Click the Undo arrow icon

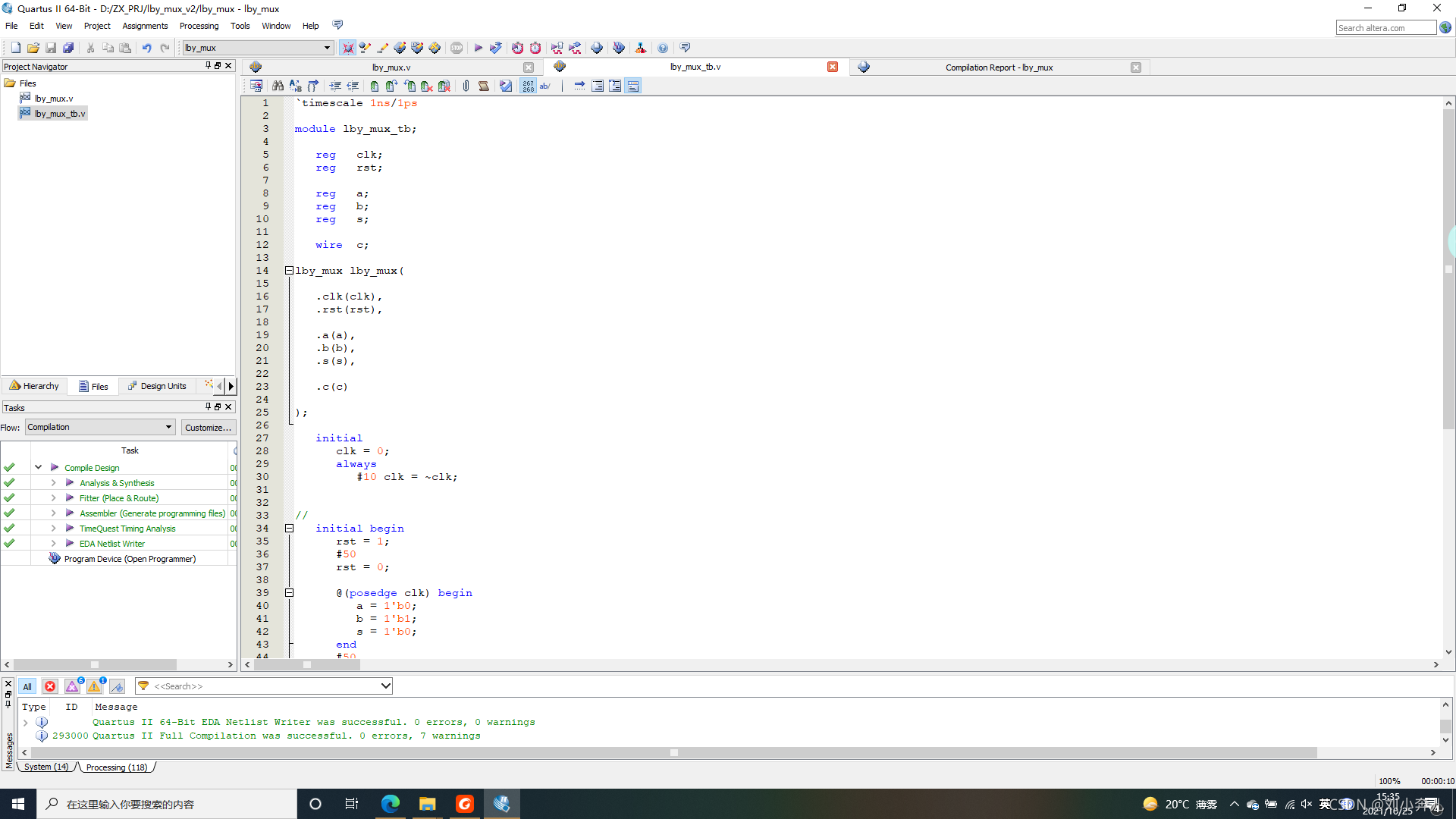pos(146,48)
